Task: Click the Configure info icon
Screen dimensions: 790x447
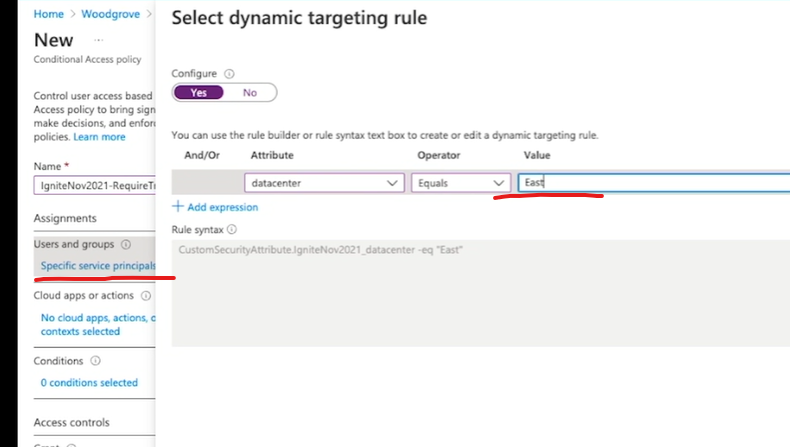Action: [229, 74]
